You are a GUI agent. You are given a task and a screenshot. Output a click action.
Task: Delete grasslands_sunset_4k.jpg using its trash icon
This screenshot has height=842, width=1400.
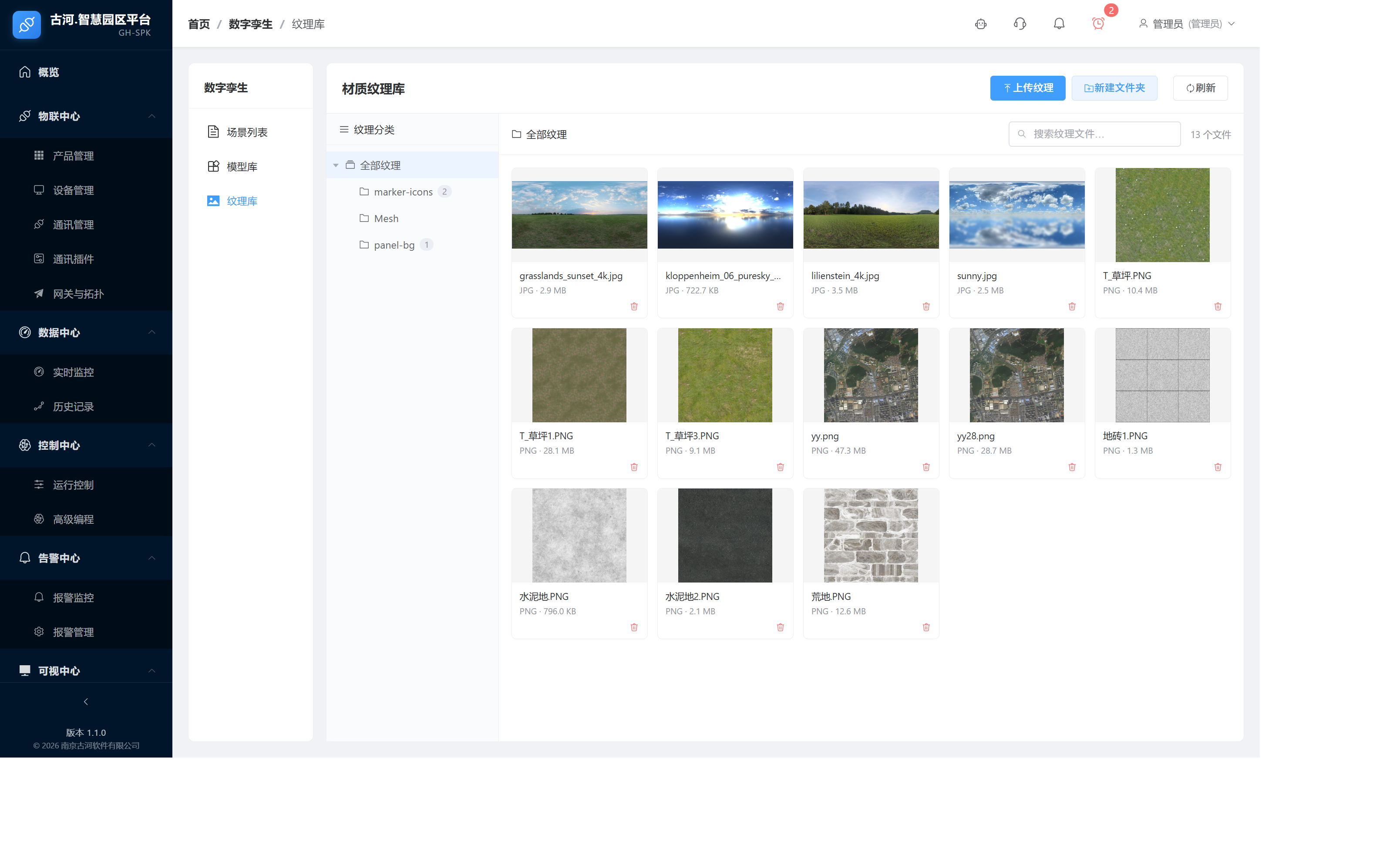click(634, 306)
